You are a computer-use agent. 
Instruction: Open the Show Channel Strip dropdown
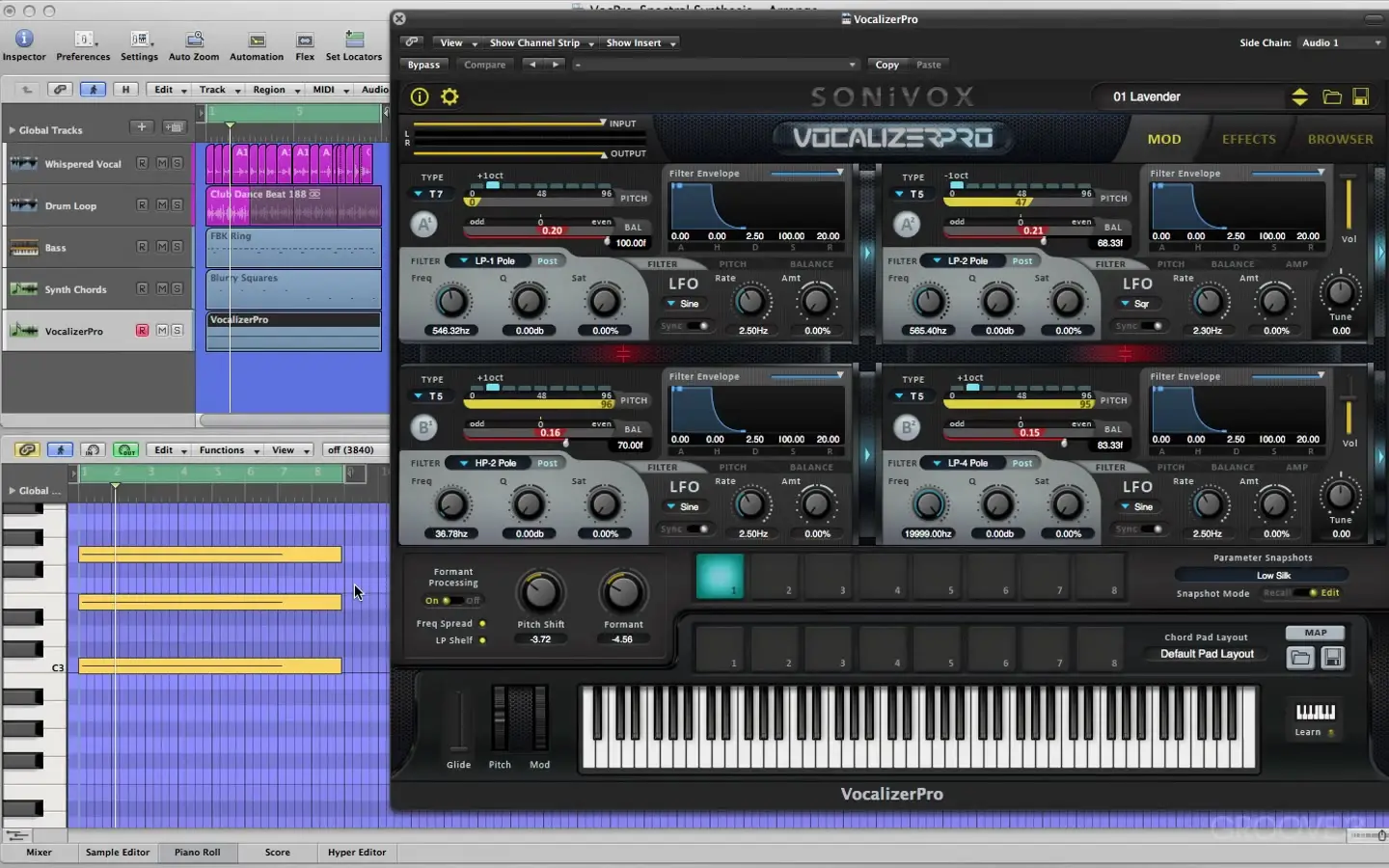(536, 42)
